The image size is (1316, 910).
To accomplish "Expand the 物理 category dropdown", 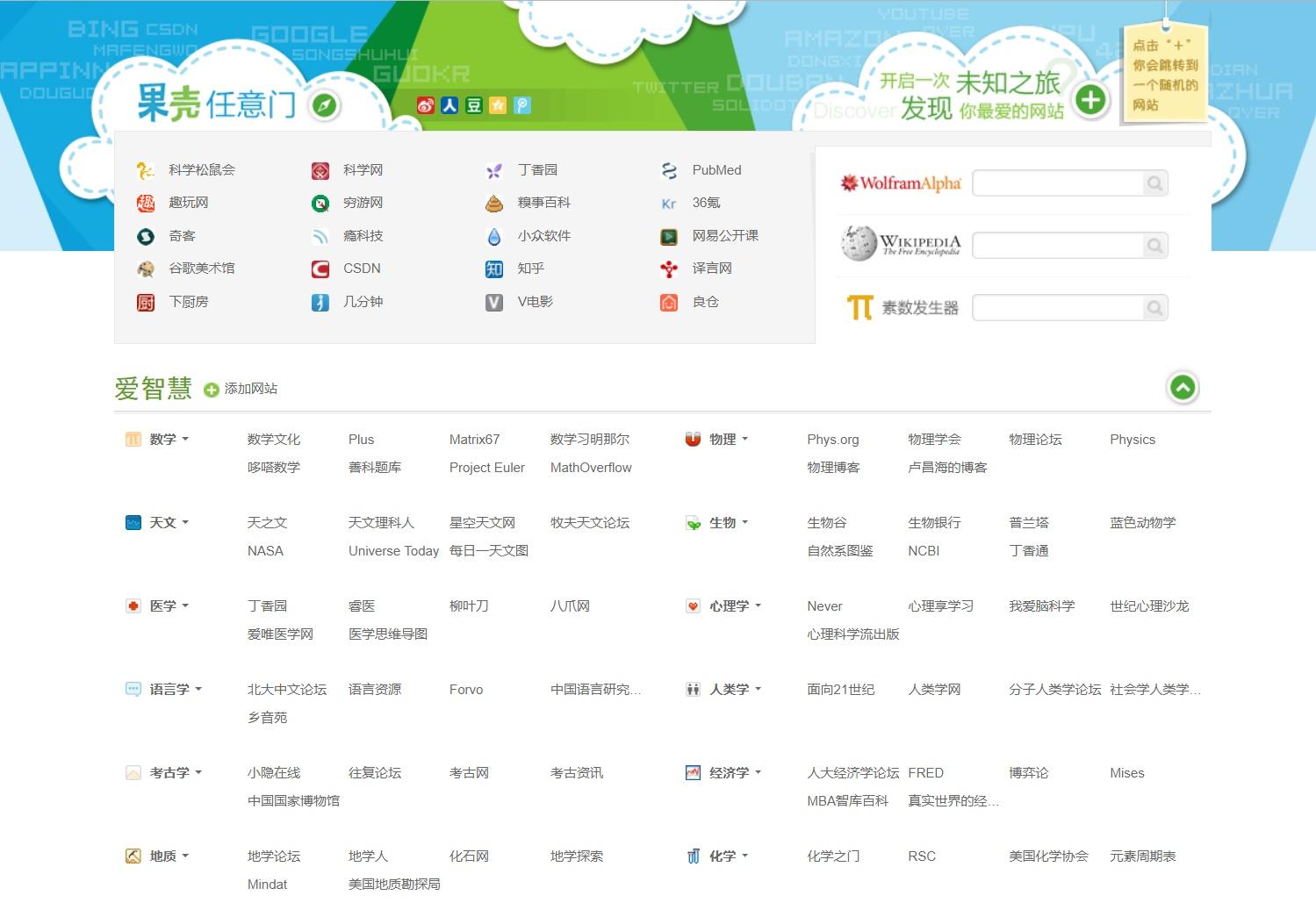I will pyautogui.click(x=745, y=439).
